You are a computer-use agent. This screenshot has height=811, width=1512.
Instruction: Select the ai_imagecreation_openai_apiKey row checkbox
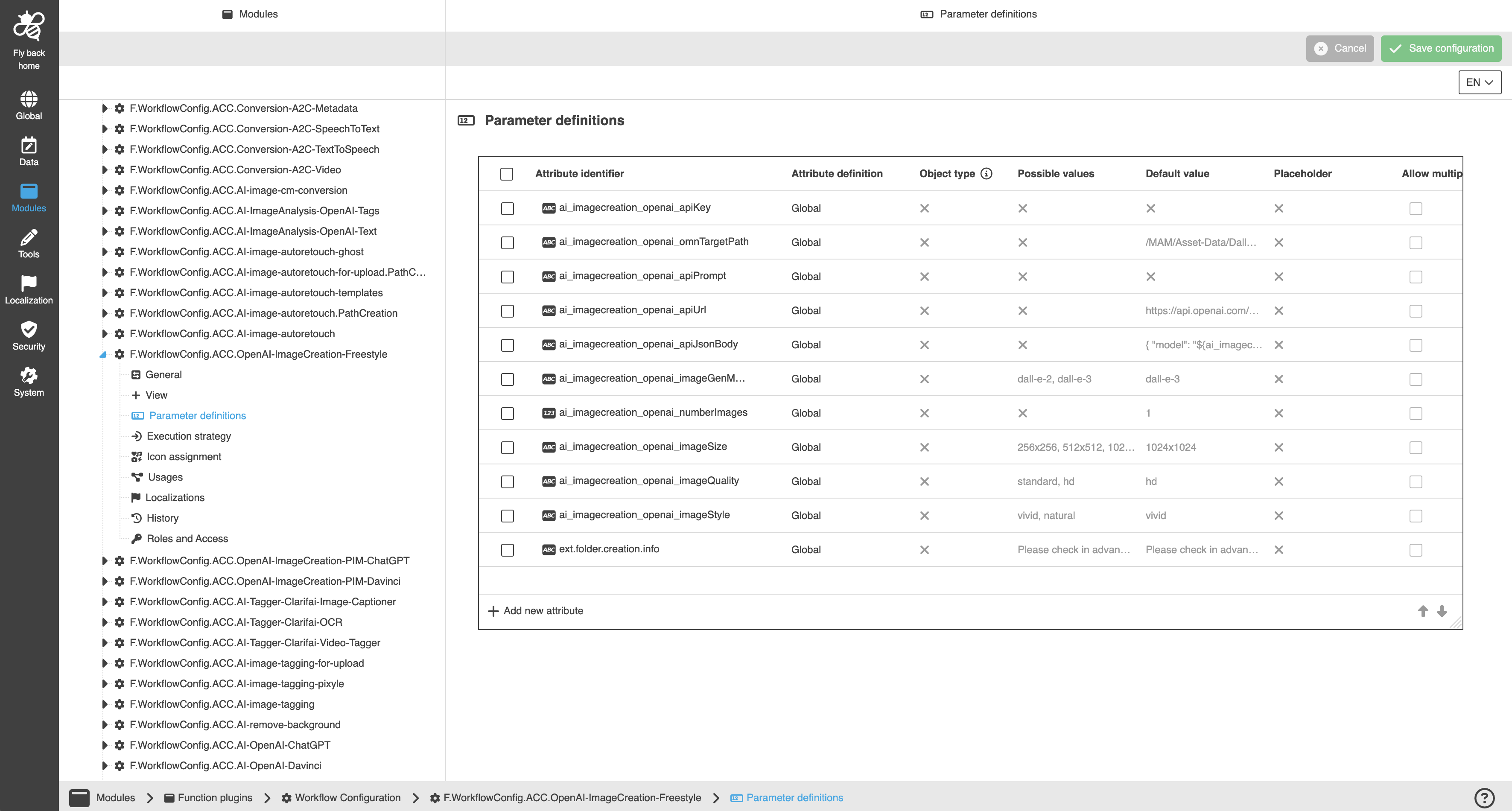tap(507, 208)
